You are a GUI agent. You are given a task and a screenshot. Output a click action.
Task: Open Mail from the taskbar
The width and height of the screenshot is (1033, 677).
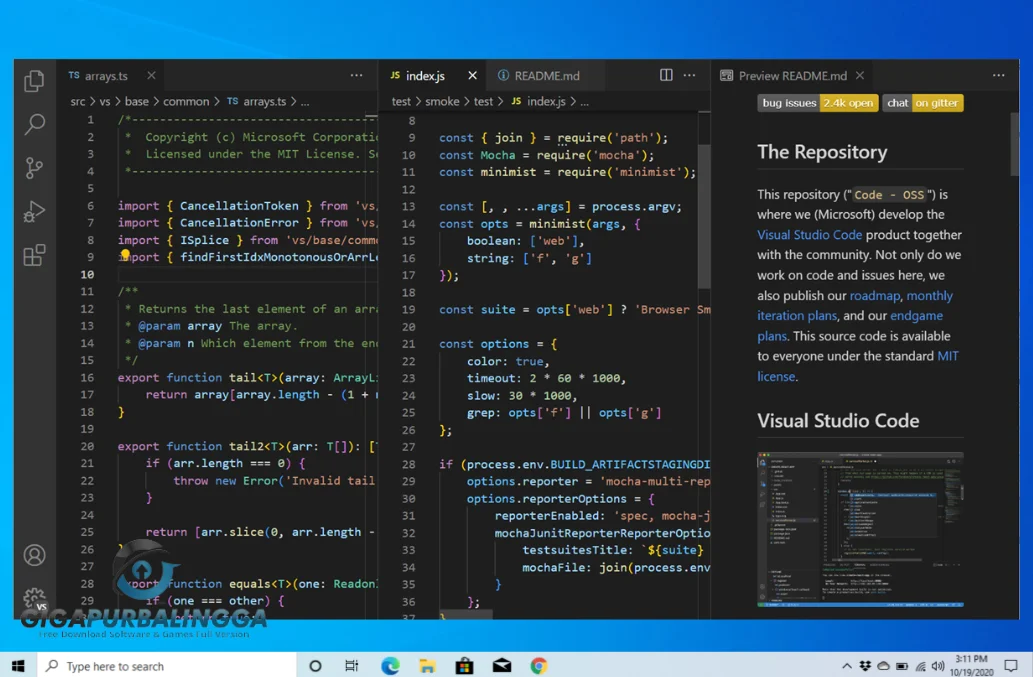(501, 666)
